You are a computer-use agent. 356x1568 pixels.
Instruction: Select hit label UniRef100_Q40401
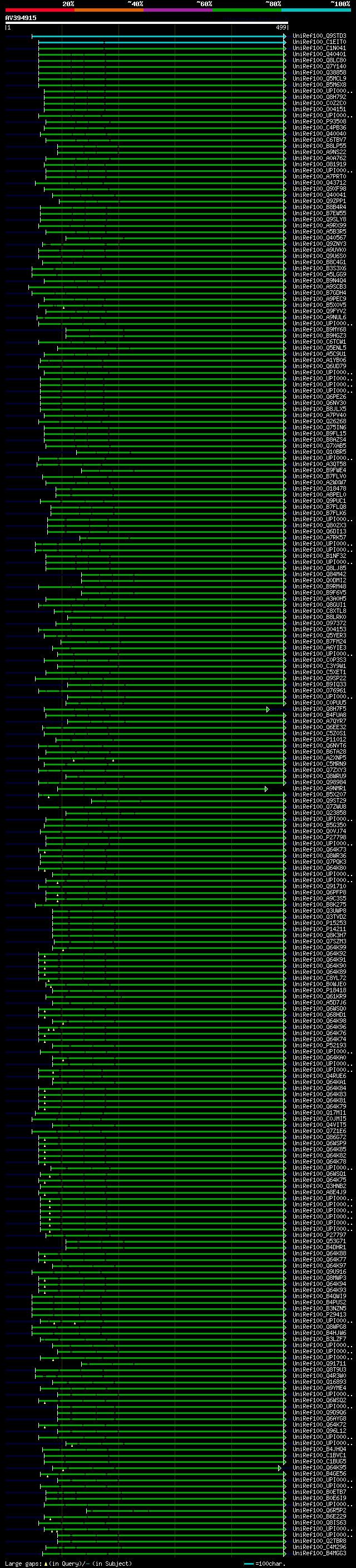[319, 54]
